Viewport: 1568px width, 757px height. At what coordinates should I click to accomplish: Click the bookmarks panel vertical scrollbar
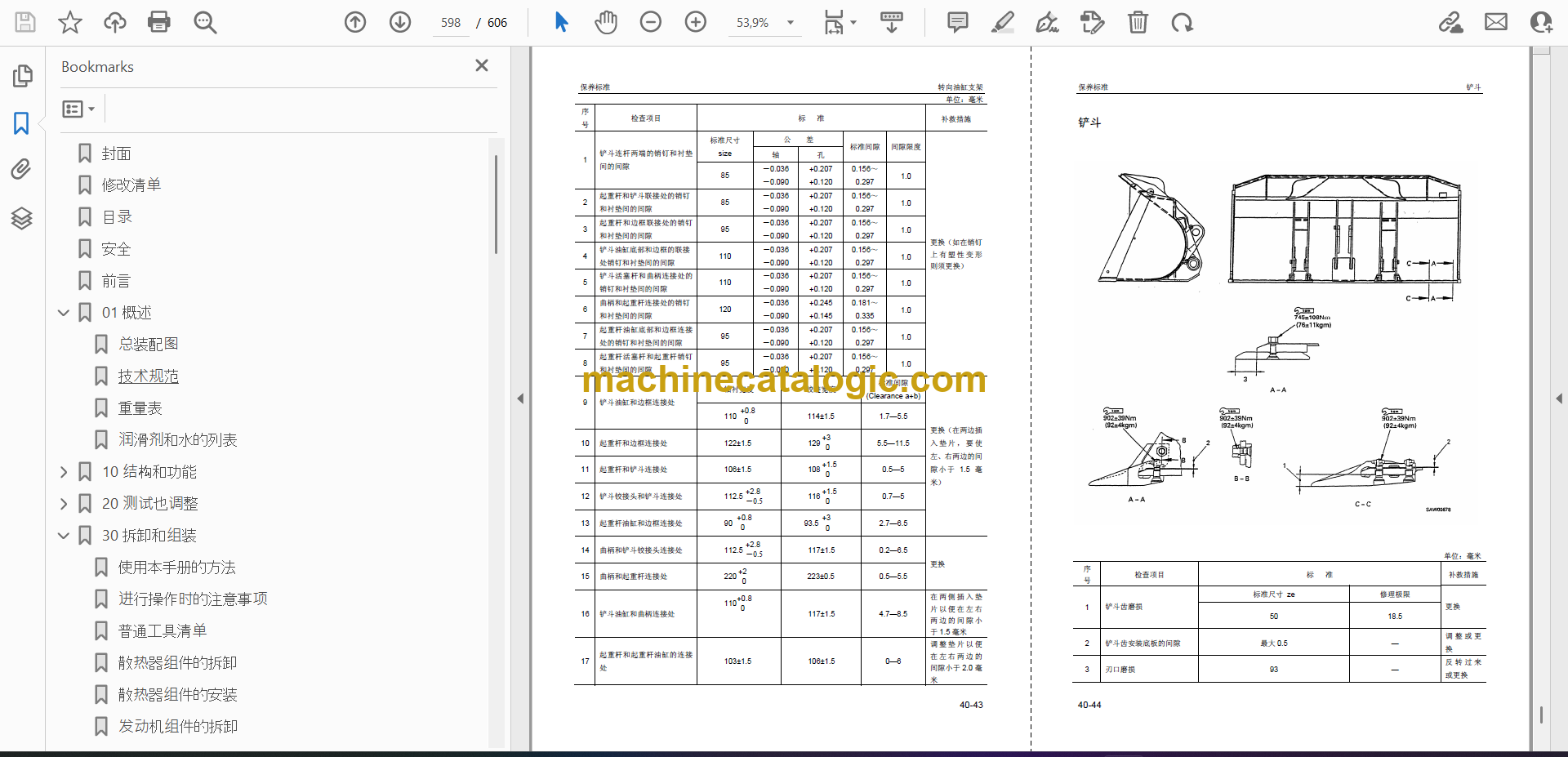(x=496, y=204)
